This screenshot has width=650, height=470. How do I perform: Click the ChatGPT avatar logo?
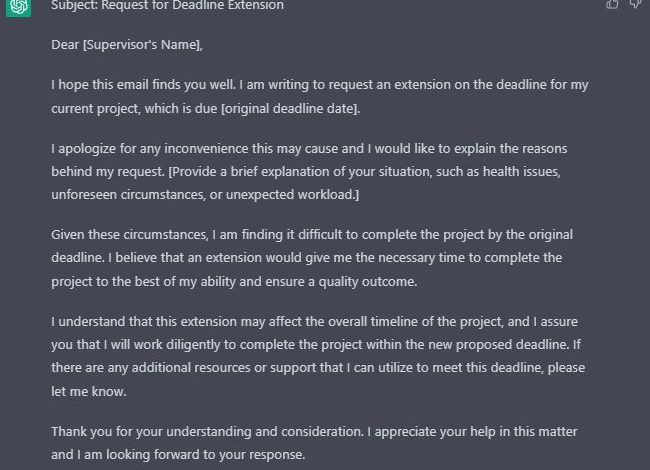tap(18, 7)
